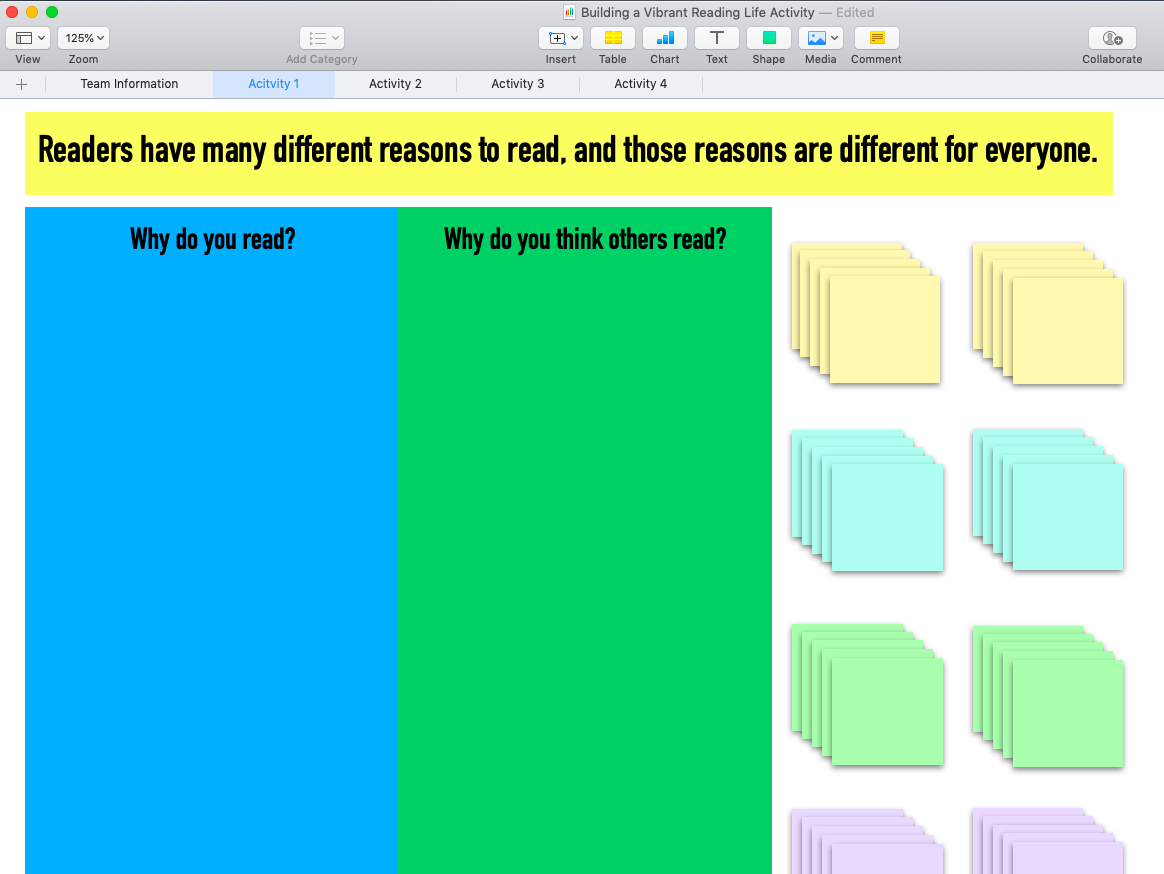Pick the front yellow sticky note, right stack

[x=1067, y=331]
